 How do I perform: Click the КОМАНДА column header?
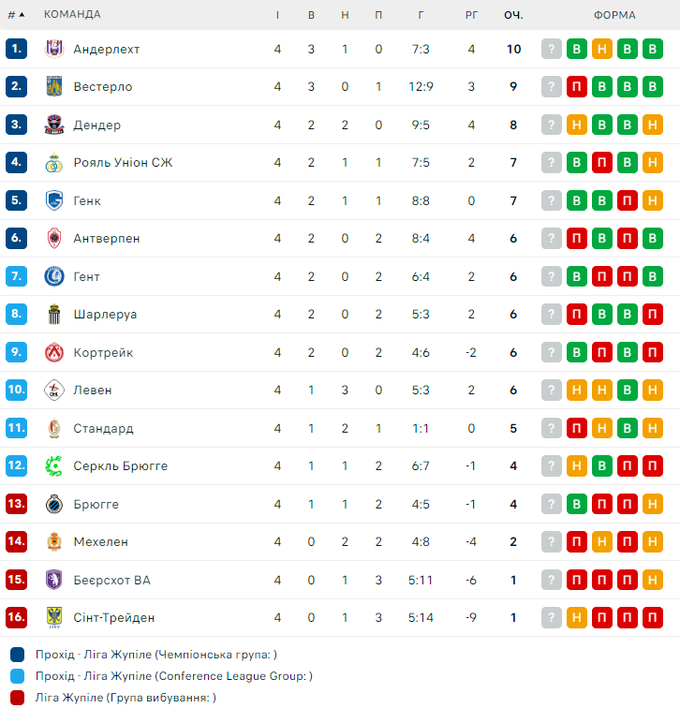pos(72,15)
